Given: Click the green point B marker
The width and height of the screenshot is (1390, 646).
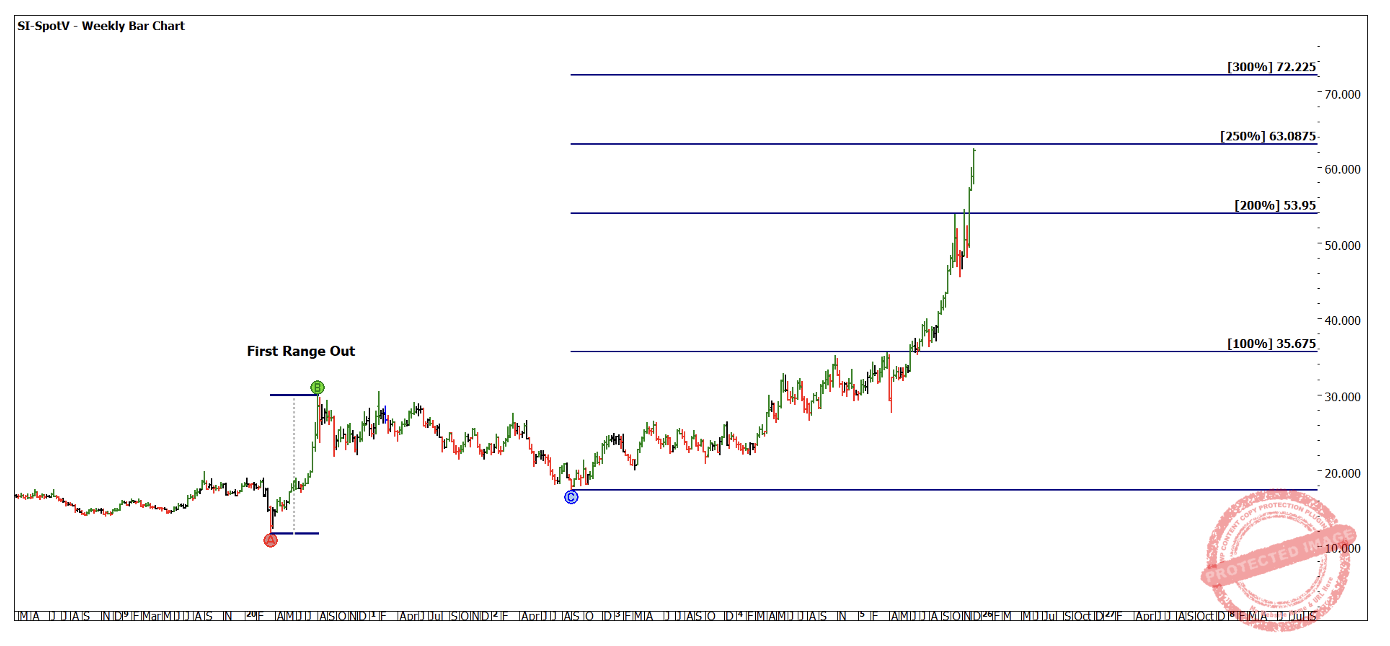Looking at the screenshot, I should tap(317, 387).
